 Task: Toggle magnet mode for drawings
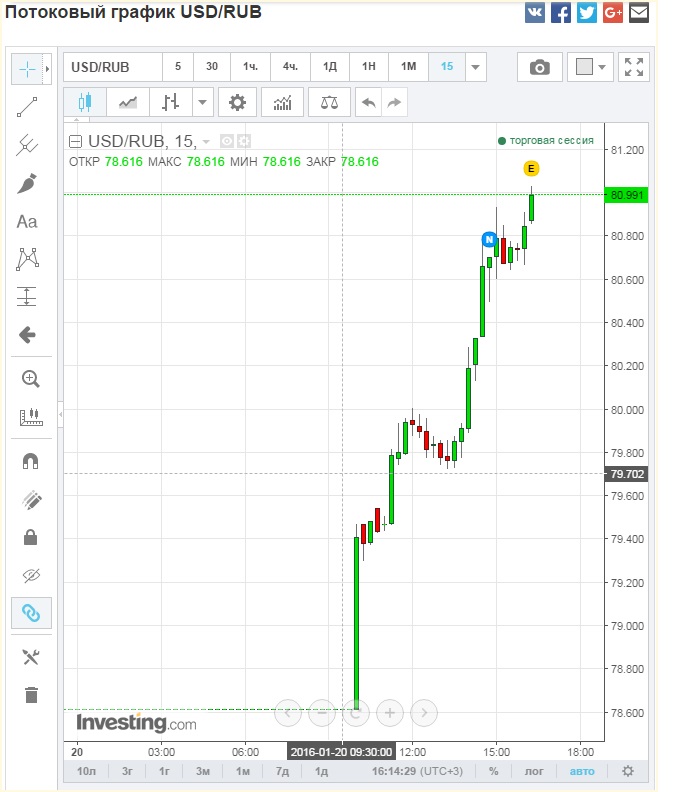tap(30, 461)
